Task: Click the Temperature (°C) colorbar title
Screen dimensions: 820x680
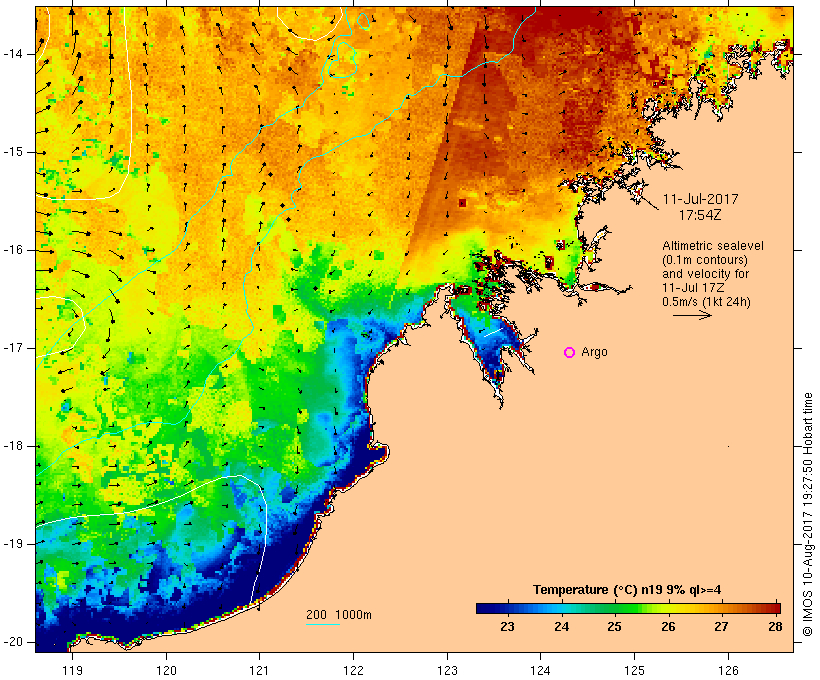Action: tap(627, 590)
